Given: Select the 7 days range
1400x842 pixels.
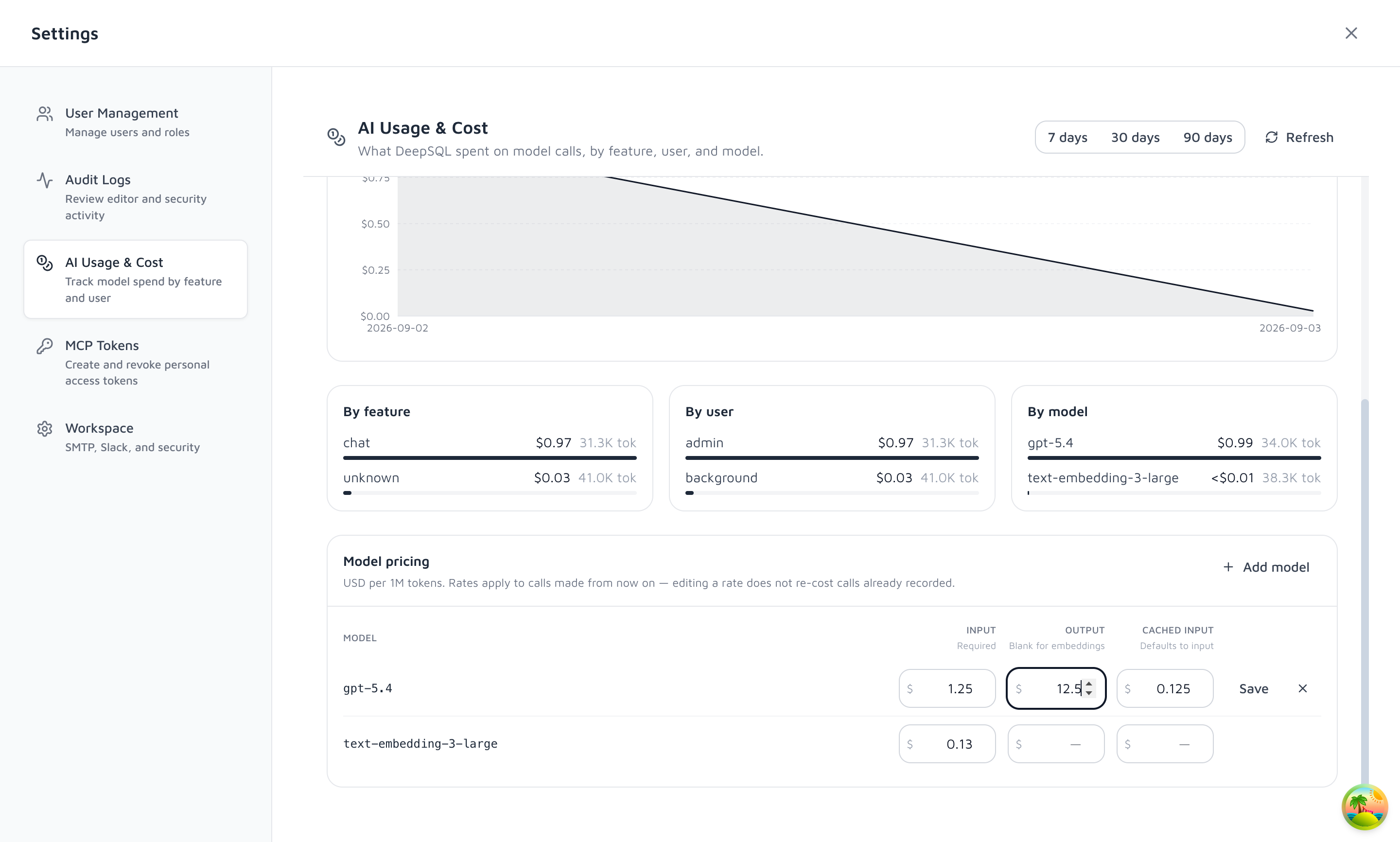Looking at the screenshot, I should click(x=1067, y=137).
